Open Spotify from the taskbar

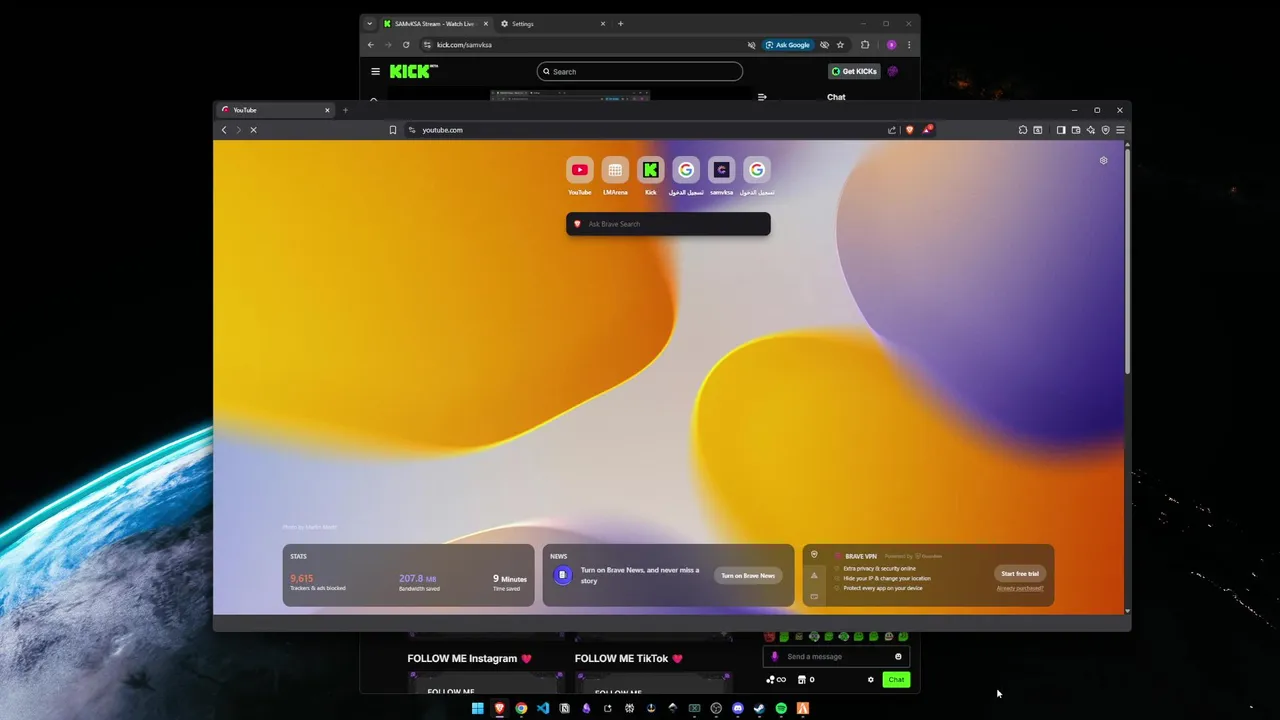(x=781, y=708)
